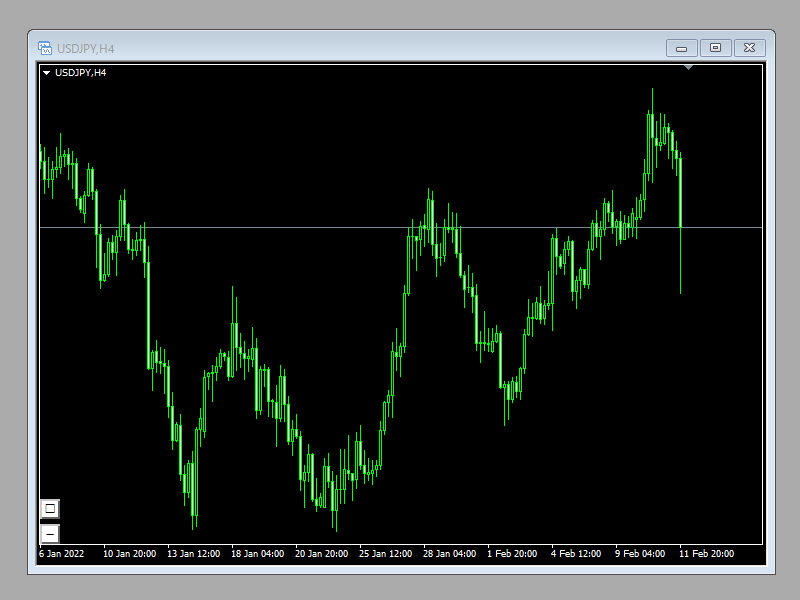Click the 25 Jan 12:00 time label

(x=385, y=553)
